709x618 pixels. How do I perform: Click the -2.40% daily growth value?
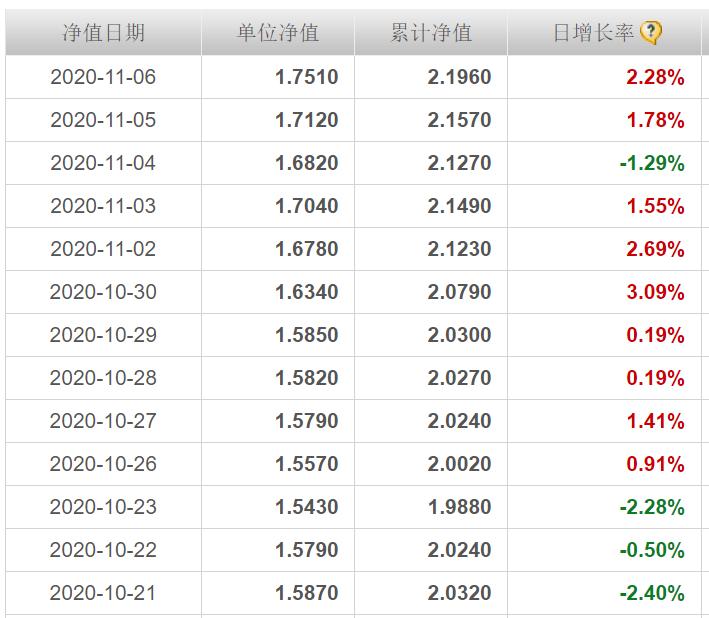click(652, 593)
